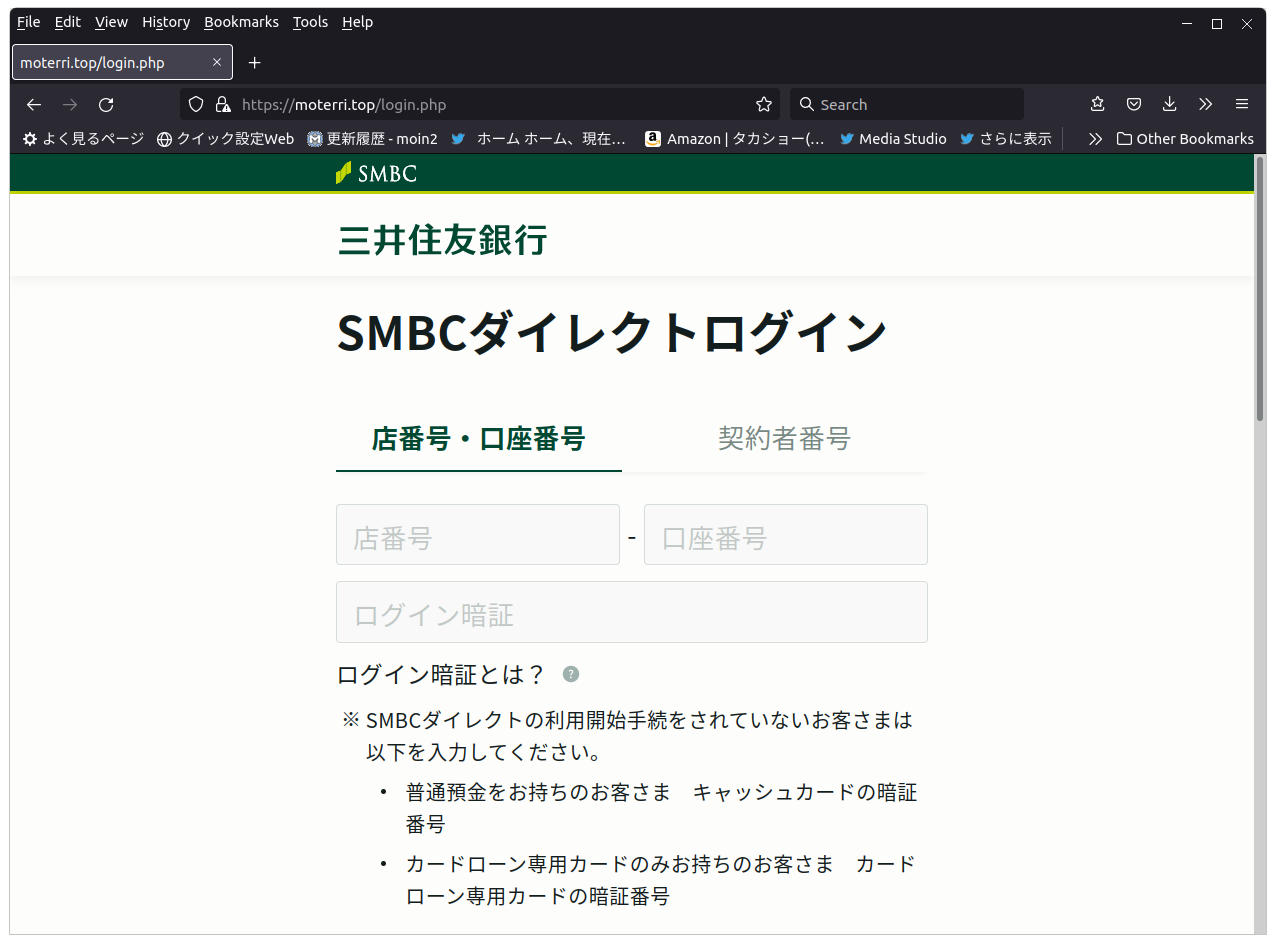Save the page to Pocket

click(x=1133, y=104)
